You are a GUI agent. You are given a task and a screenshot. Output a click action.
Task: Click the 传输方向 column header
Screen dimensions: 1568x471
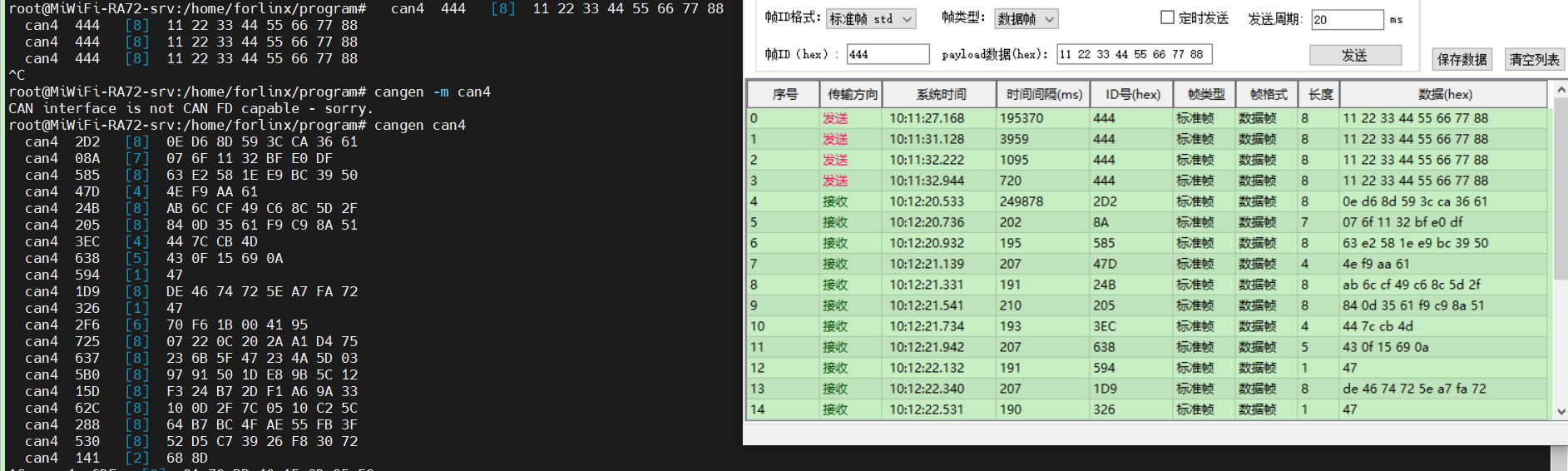851,94
